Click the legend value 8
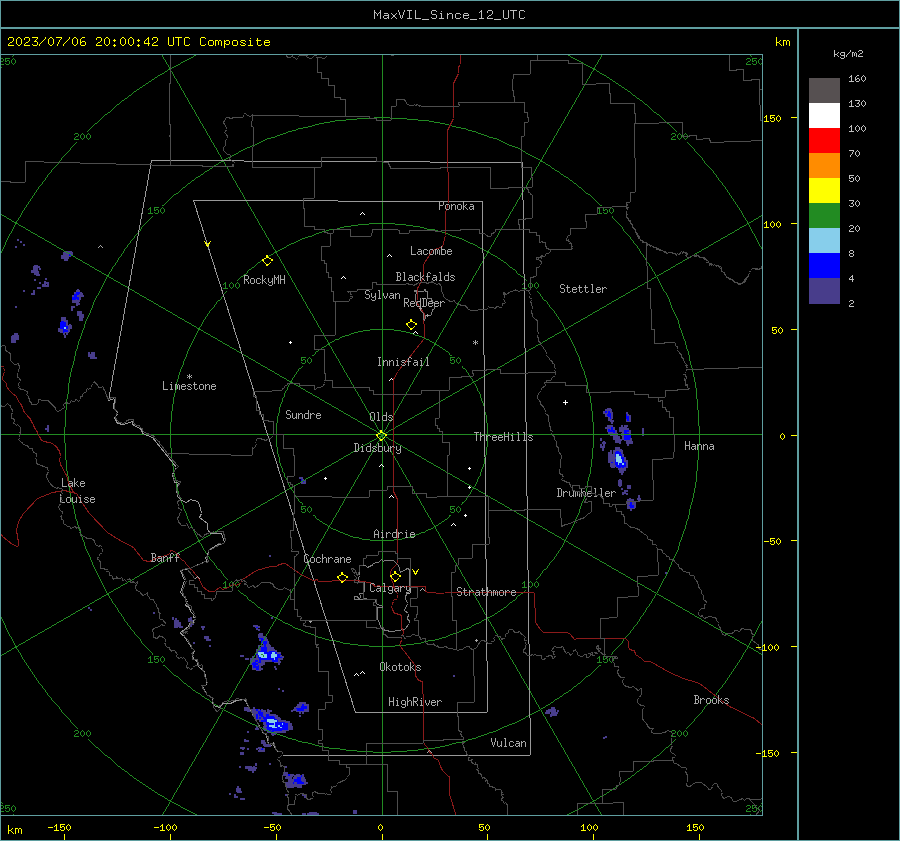 coord(851,253)
